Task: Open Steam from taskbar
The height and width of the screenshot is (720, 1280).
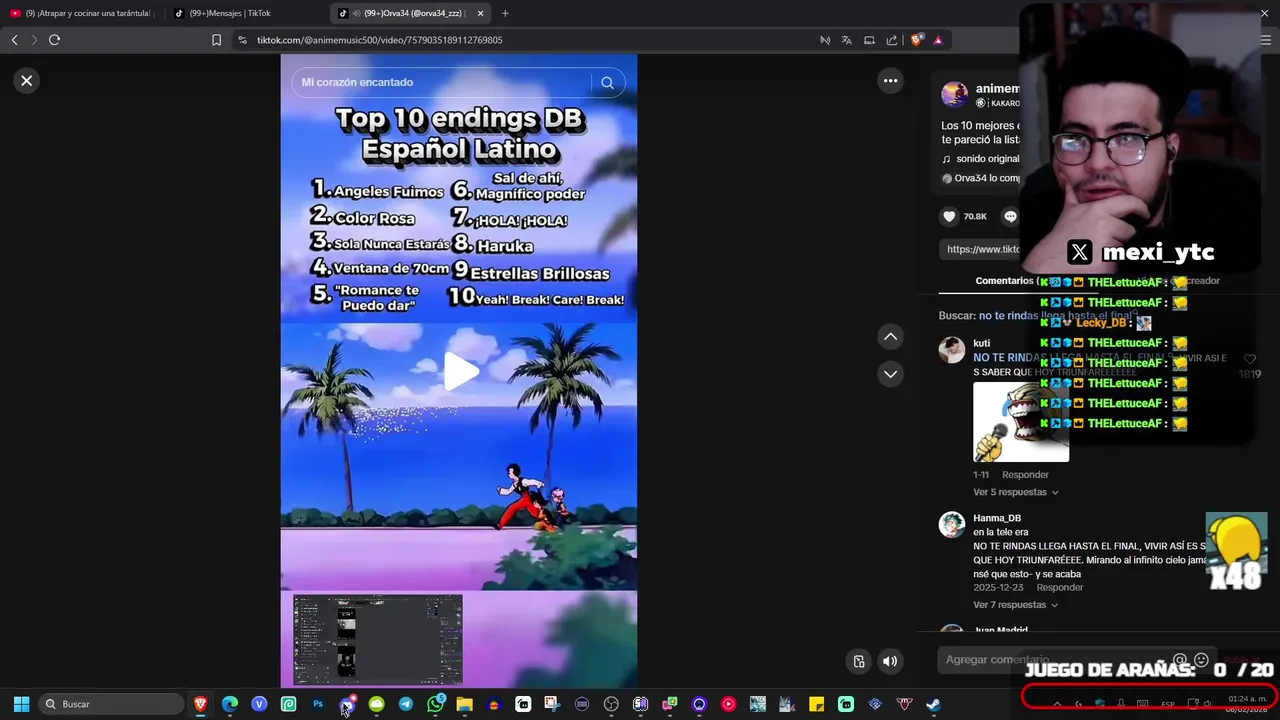Action: tap(933, 704)
